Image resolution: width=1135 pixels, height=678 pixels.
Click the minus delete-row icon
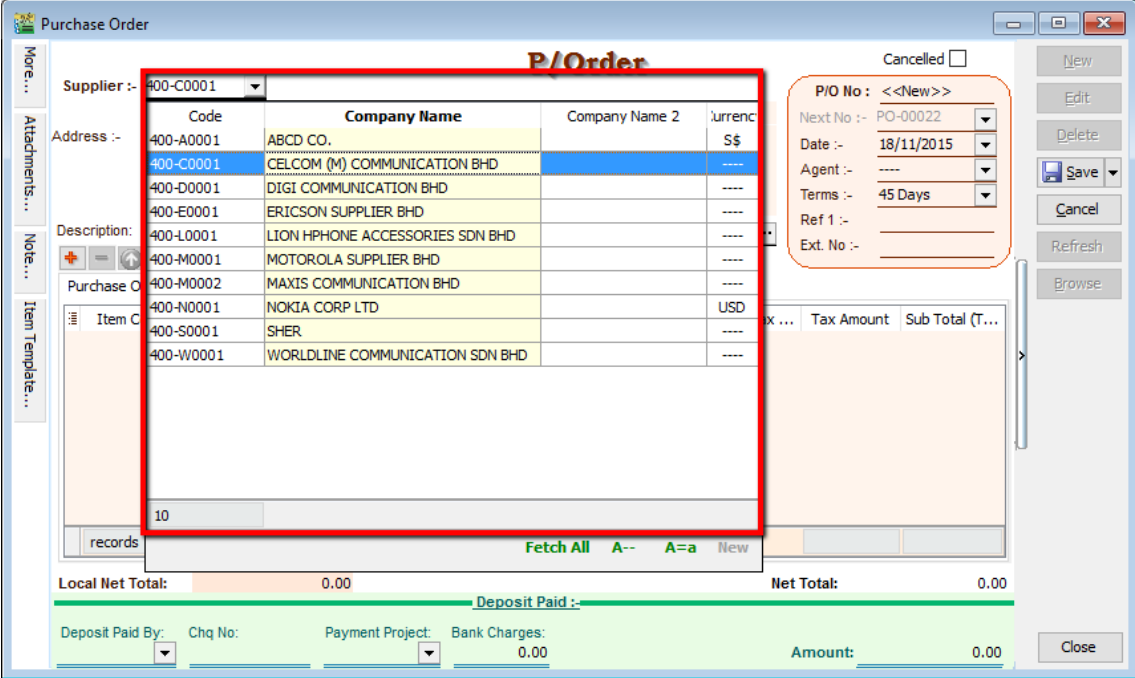point(101,258)
